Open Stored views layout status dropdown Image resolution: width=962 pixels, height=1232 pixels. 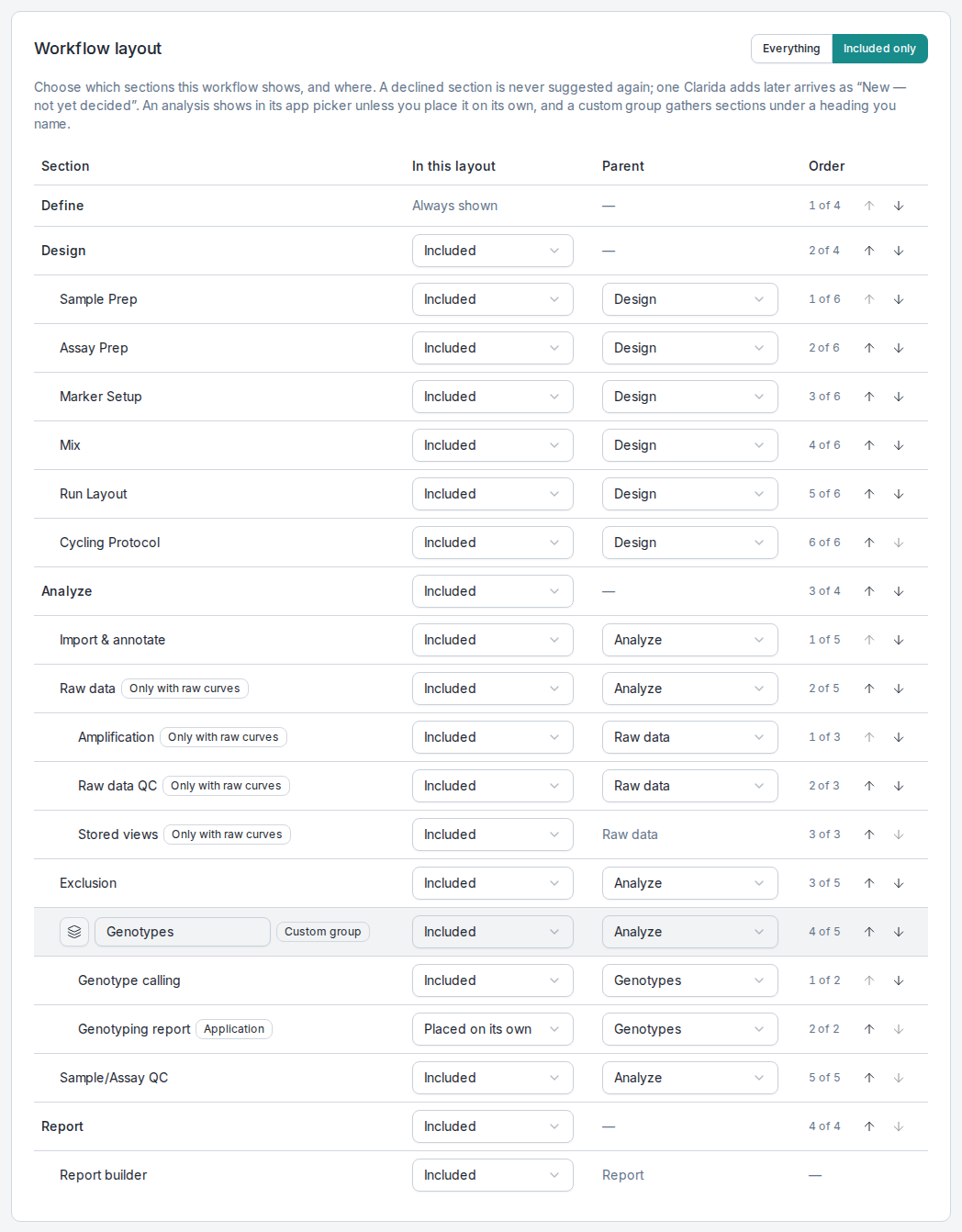pyautogui.click(x=493, y=834)
